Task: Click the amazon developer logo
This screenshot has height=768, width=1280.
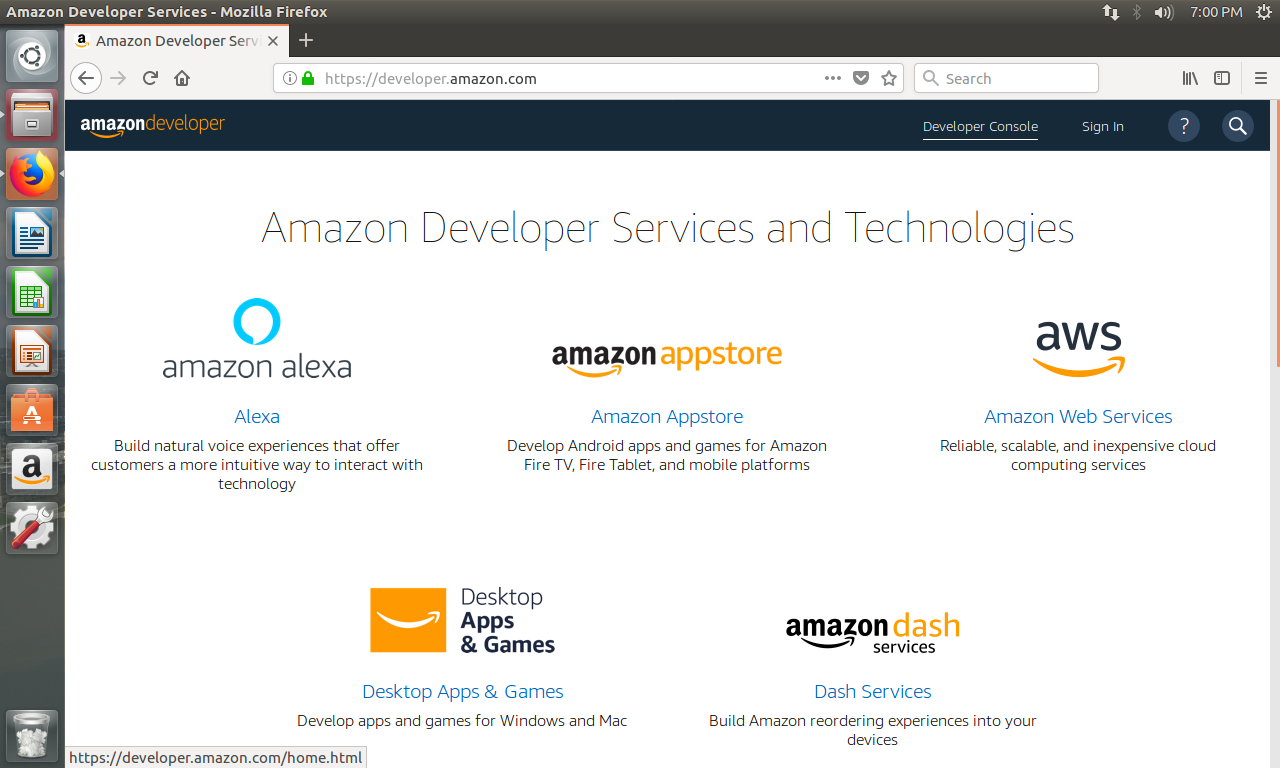Action: [153, 126]
